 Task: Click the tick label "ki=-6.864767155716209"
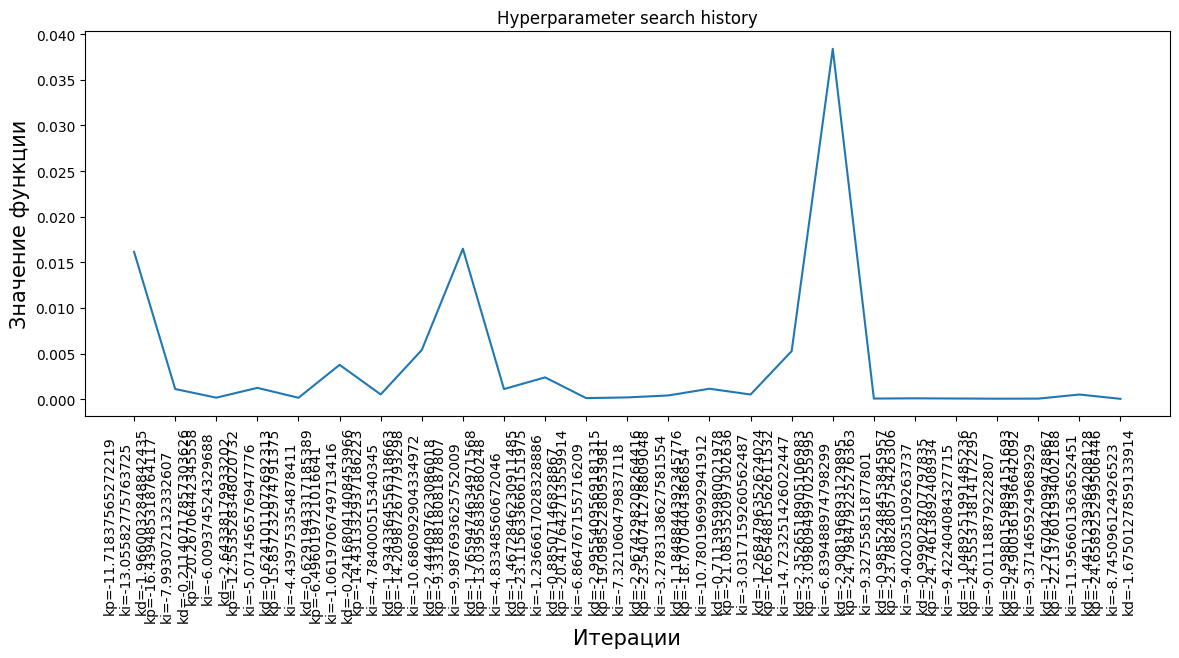click(577, 528)
